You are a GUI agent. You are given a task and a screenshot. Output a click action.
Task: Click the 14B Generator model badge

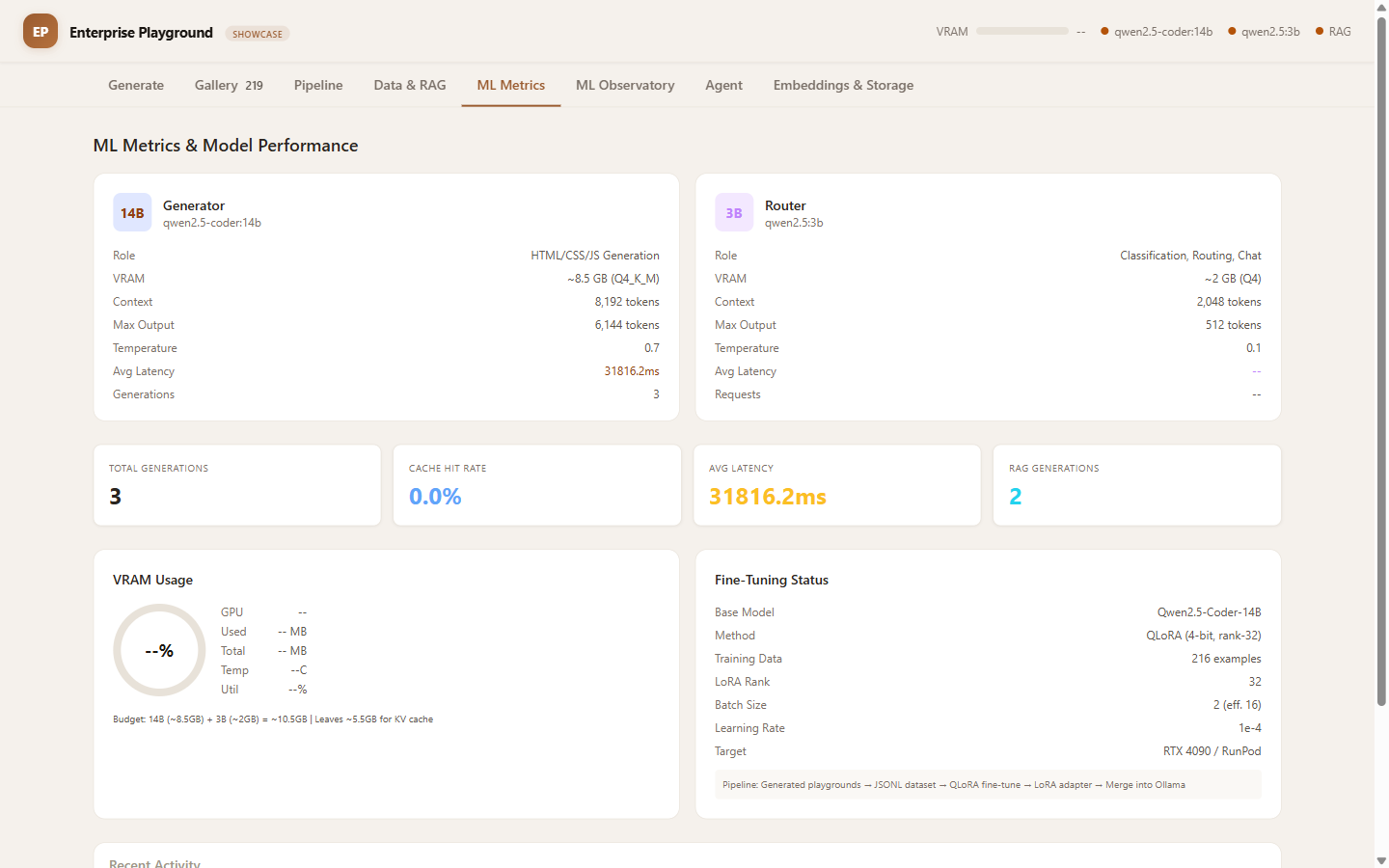(x=132, y=213)
